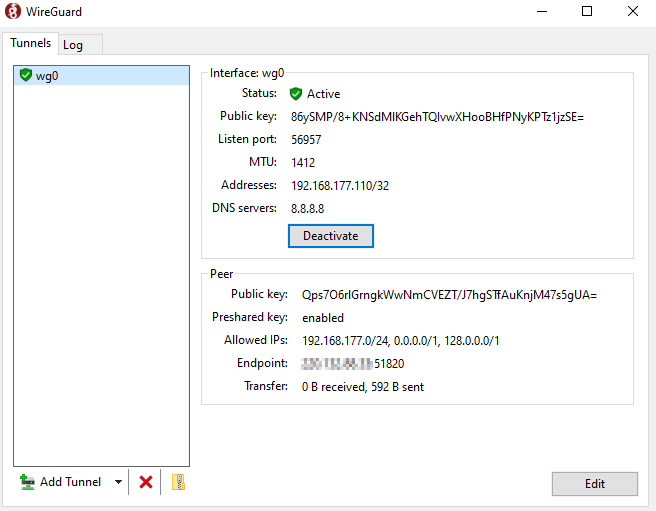
Task: Select the Tunnels tab
Action: 30,44
